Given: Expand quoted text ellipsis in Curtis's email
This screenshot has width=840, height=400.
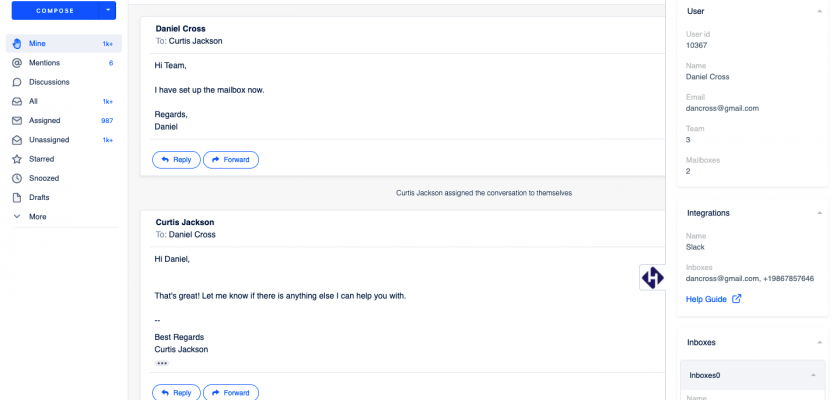Looking at the screenshot, I should 162,363.
